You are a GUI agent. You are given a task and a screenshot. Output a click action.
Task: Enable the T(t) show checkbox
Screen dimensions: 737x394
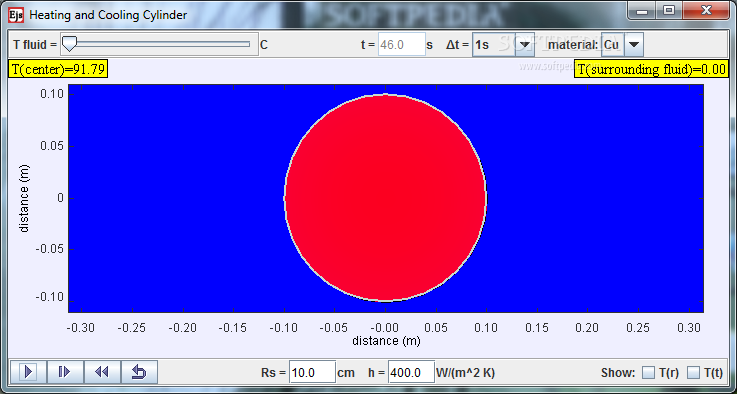(693, 373)
